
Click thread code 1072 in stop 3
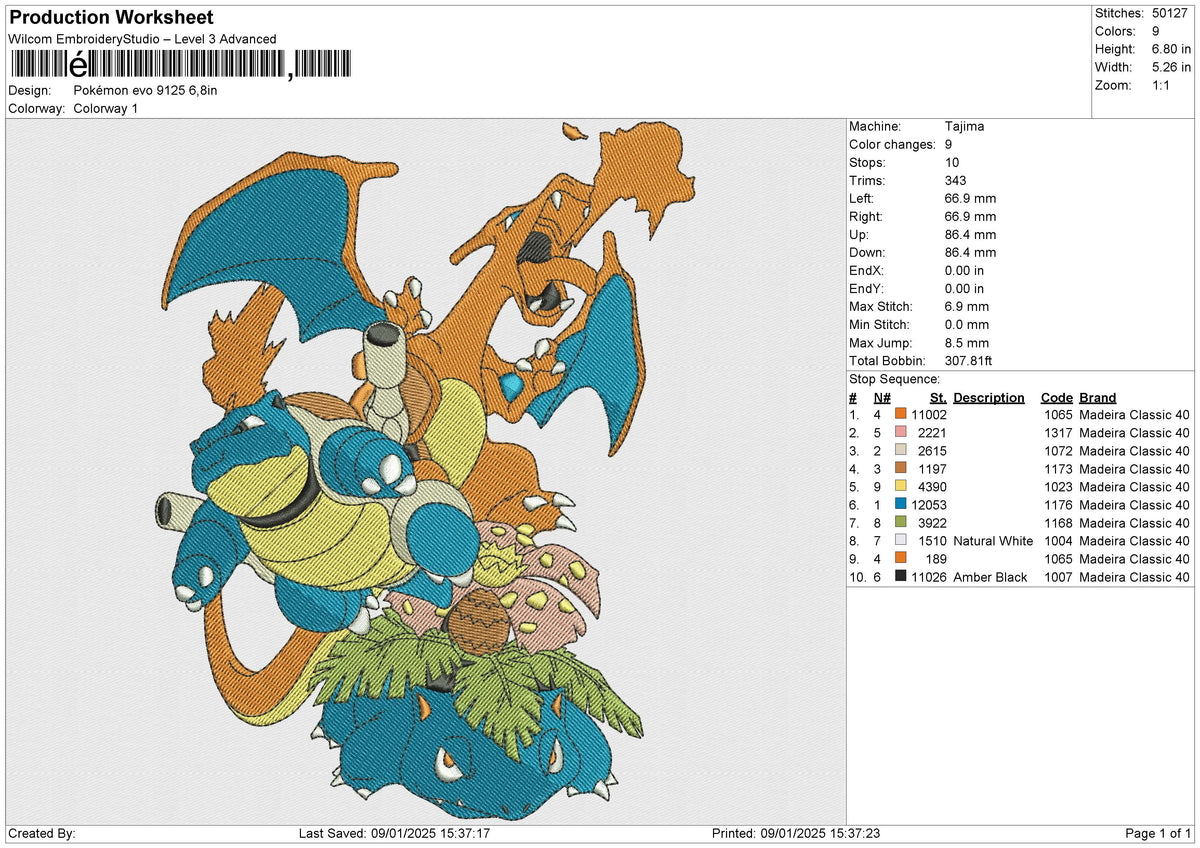pos(1058,451)
